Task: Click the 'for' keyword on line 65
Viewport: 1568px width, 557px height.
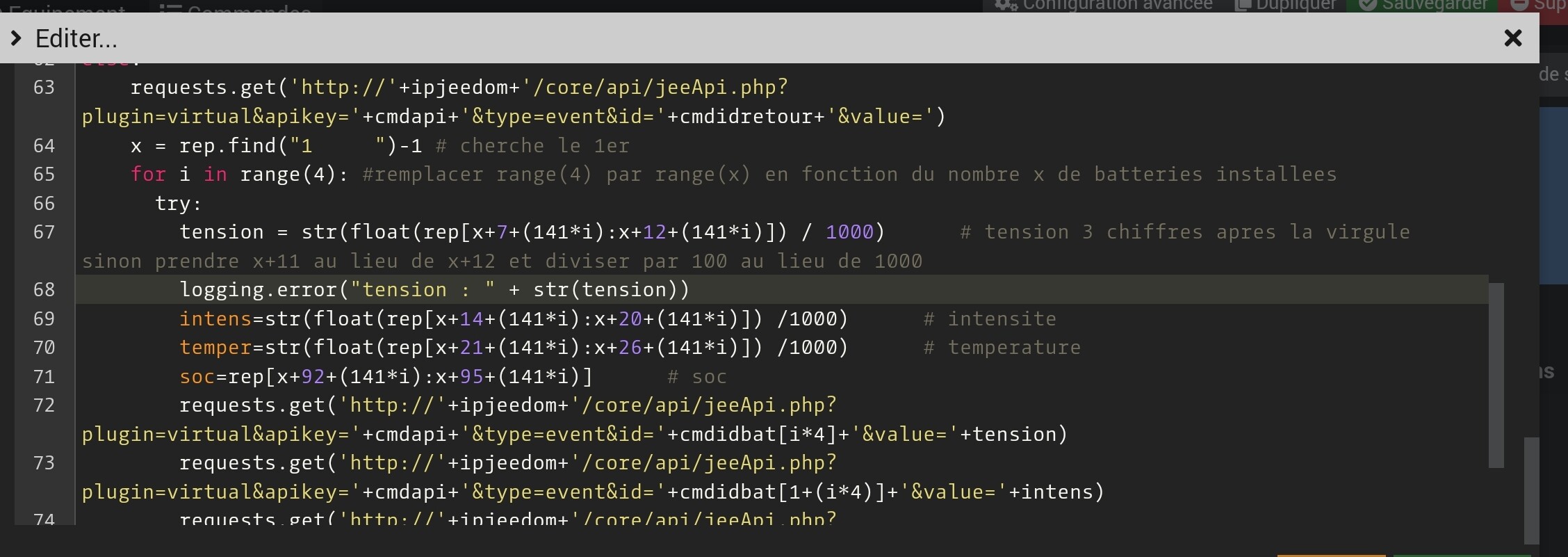Action: click(149, 175)
